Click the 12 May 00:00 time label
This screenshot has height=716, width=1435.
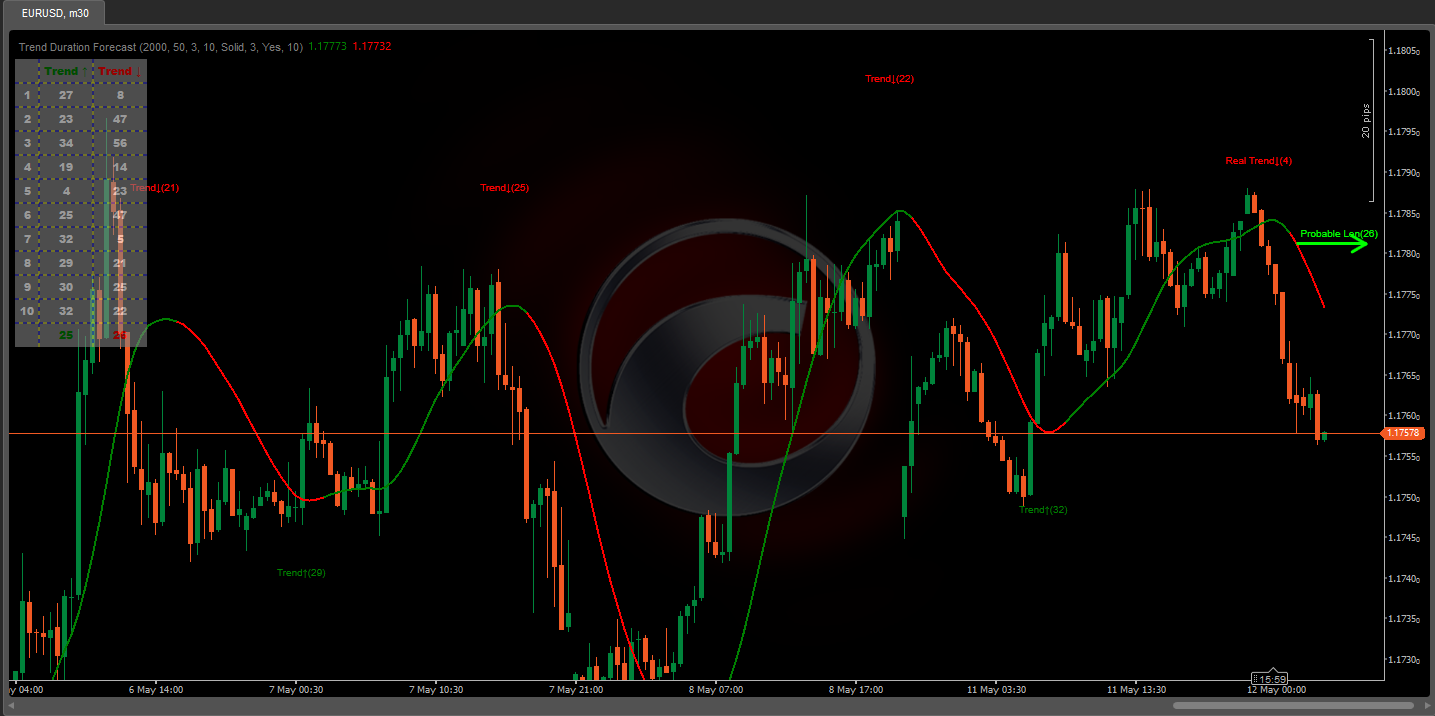tap(1277, 690)
